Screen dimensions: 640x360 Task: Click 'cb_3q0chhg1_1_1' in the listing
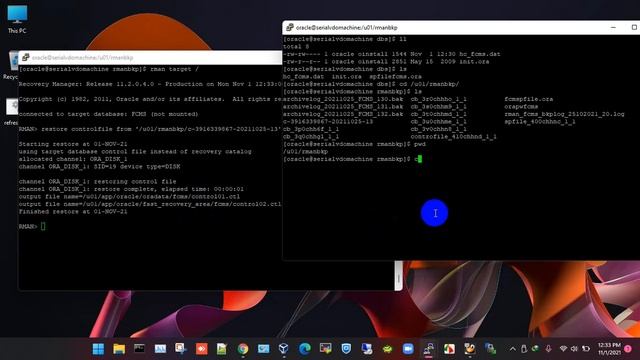311,136
